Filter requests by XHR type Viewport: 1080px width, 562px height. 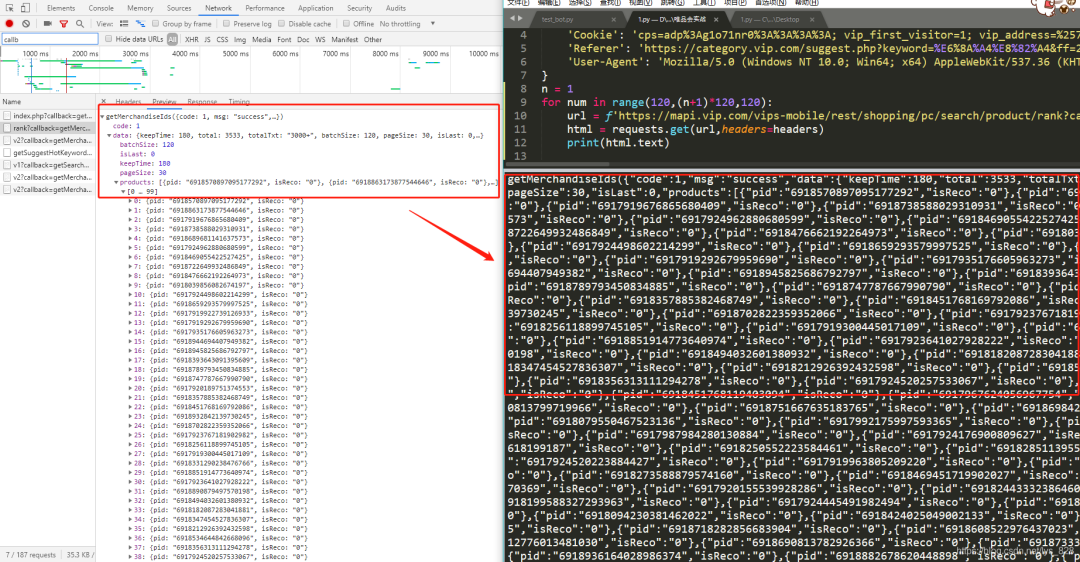[191, 39]
